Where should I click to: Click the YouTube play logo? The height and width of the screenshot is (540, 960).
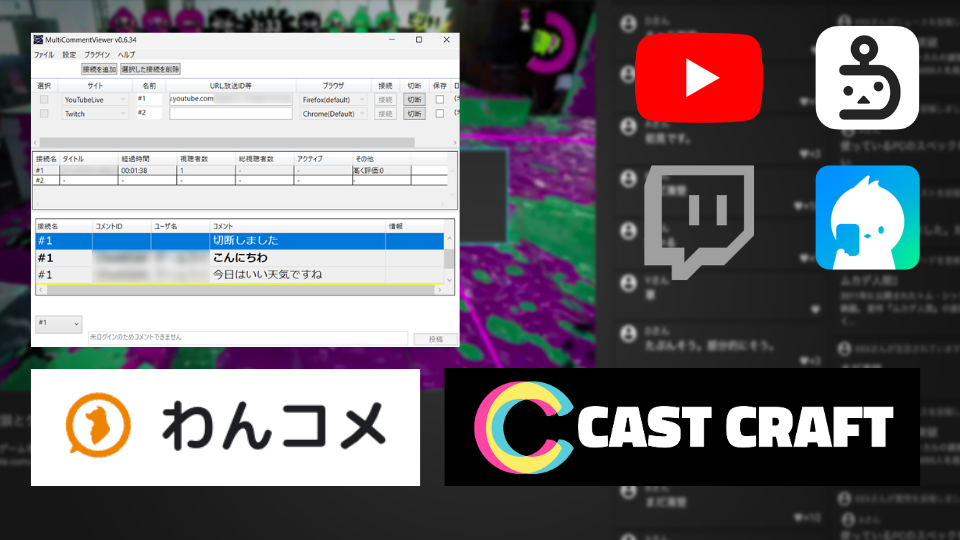coord(699,78)
